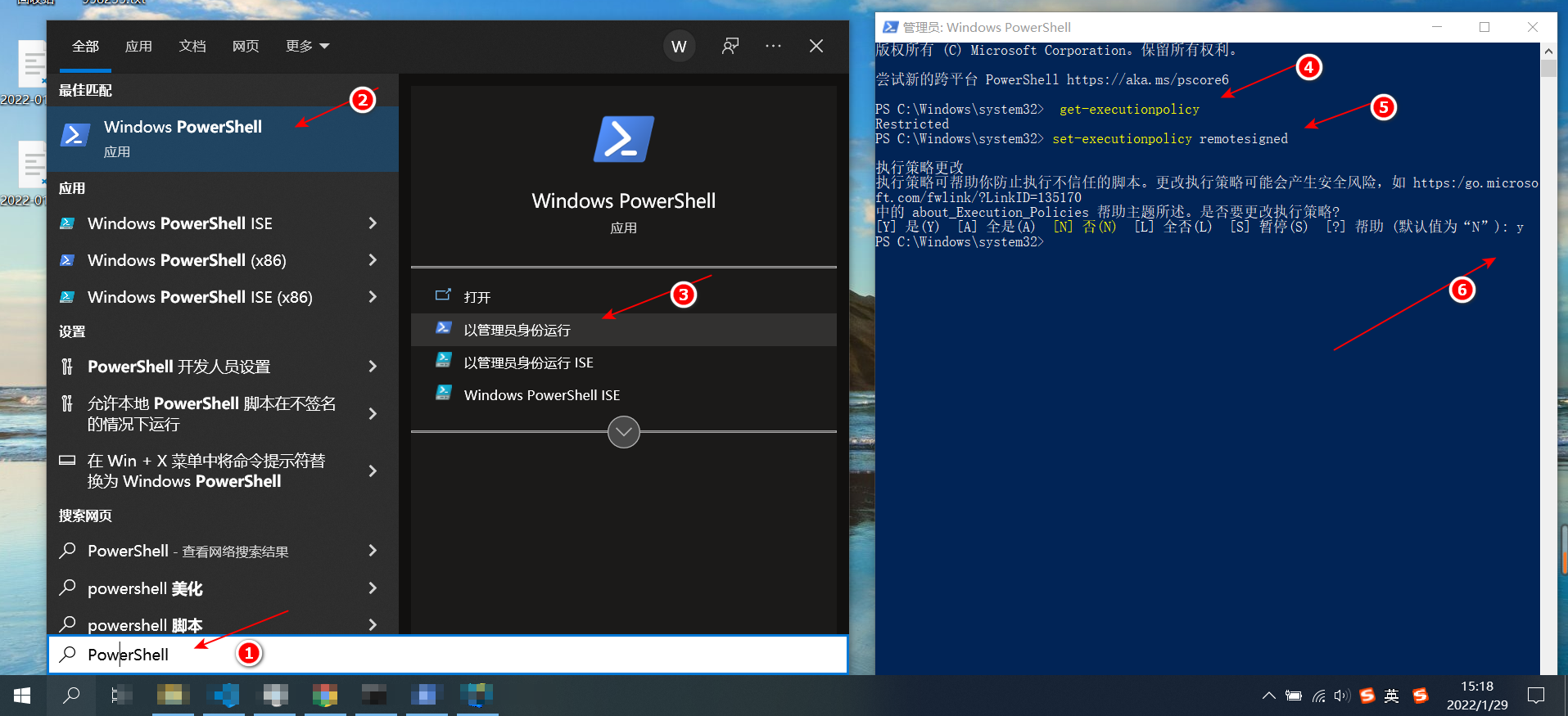Open the Task View taskbar icon
The image size is (1568, 716).
pyautogui.click(x=120, y=696)
